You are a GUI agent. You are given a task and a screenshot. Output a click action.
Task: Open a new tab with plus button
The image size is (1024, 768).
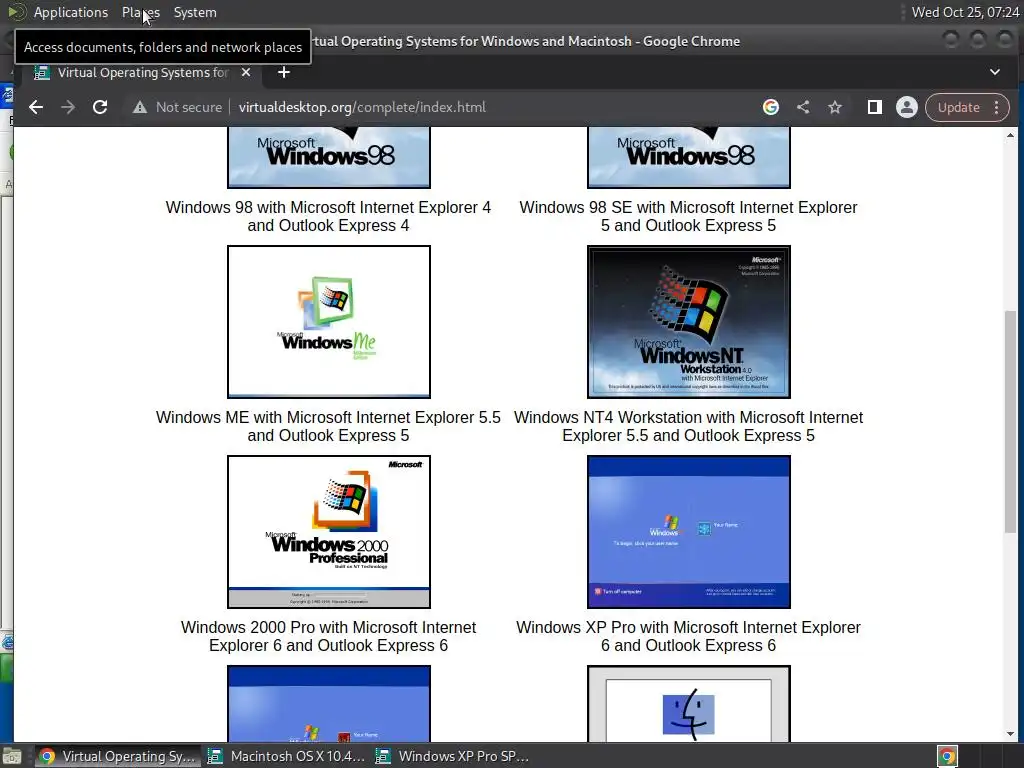coord(283,72)
